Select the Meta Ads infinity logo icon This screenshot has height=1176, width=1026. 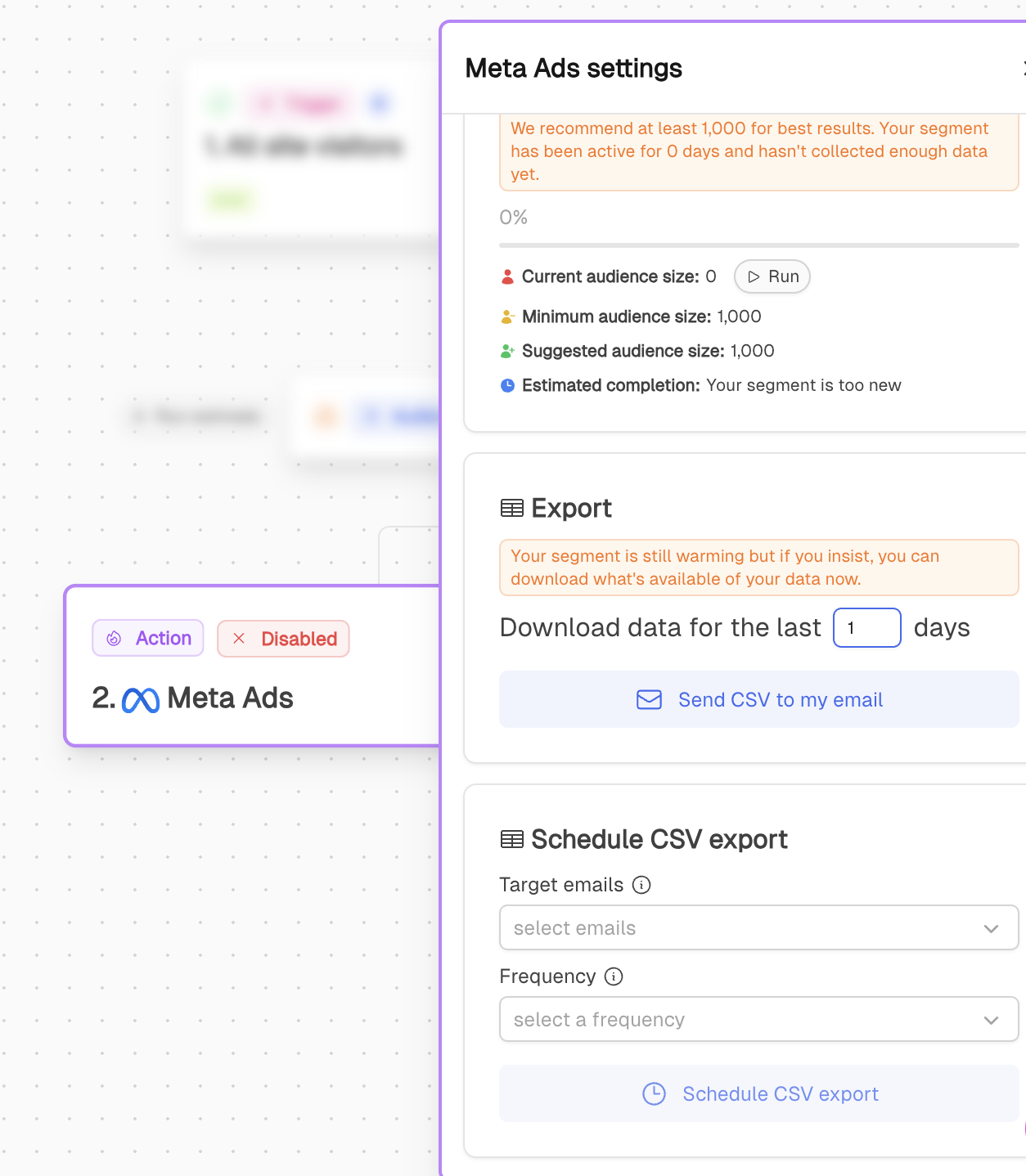(x=140, y=699)
